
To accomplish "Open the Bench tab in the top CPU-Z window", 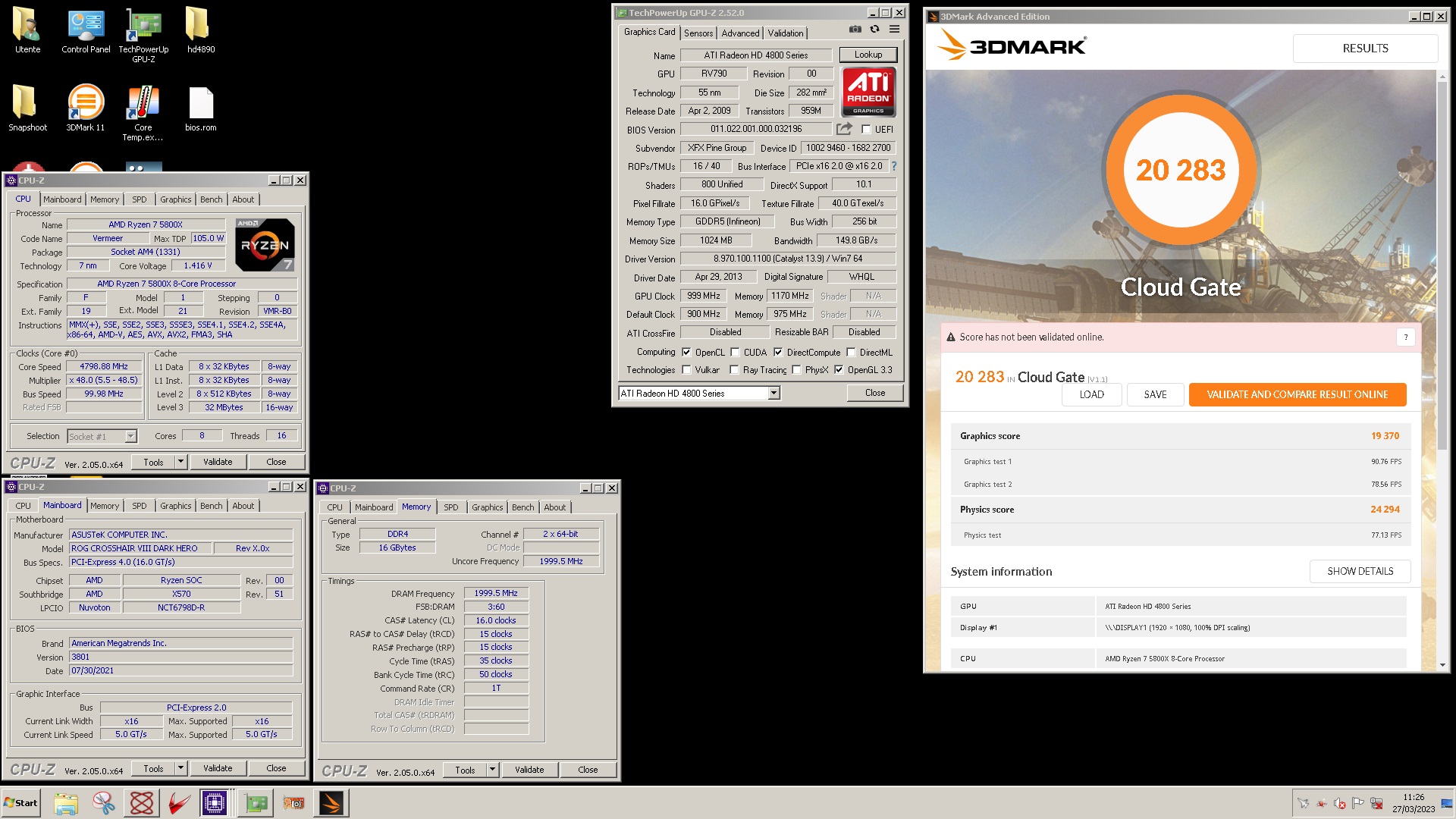I will pos(211,199).
